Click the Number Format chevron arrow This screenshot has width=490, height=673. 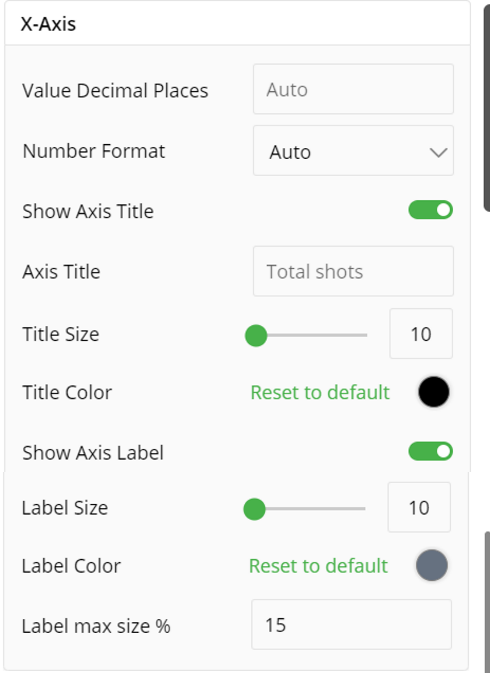[438, 152]
